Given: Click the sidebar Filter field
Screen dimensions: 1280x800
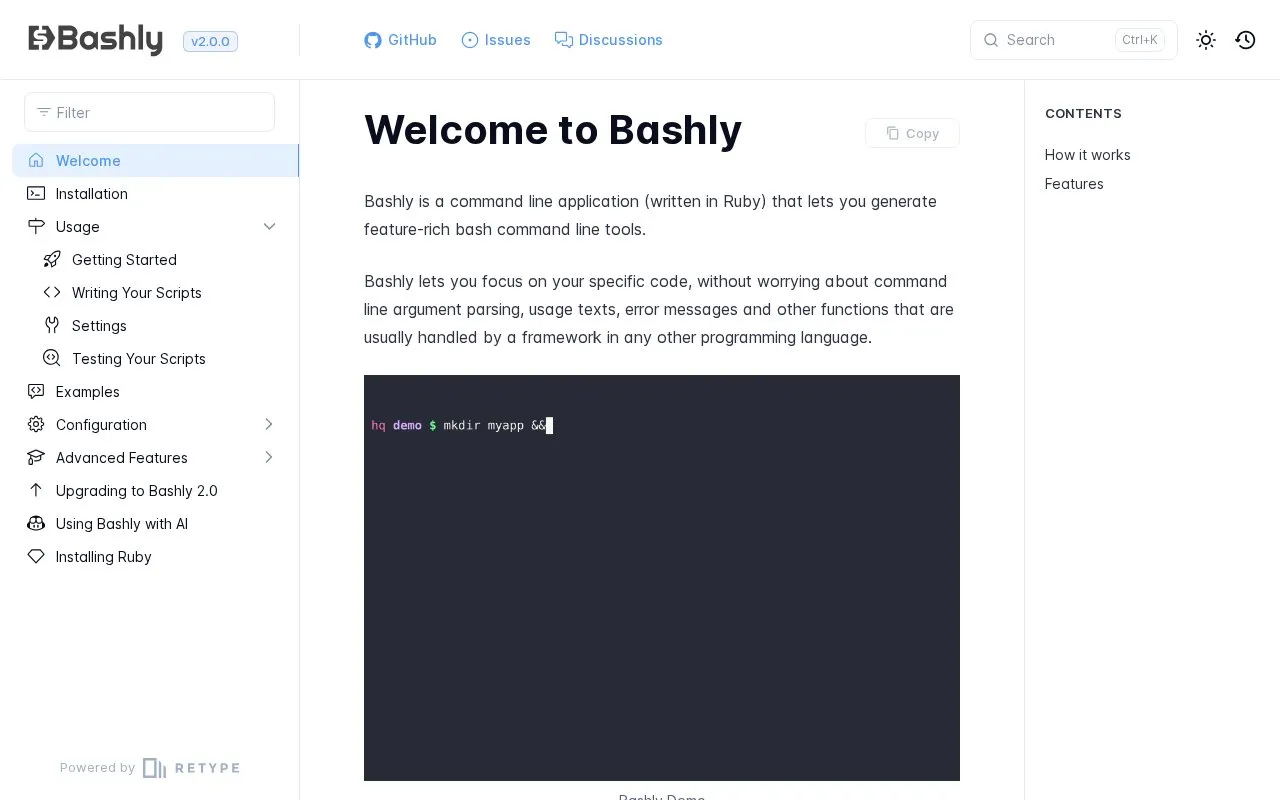Looking at the screenshot, I should 149,112.
